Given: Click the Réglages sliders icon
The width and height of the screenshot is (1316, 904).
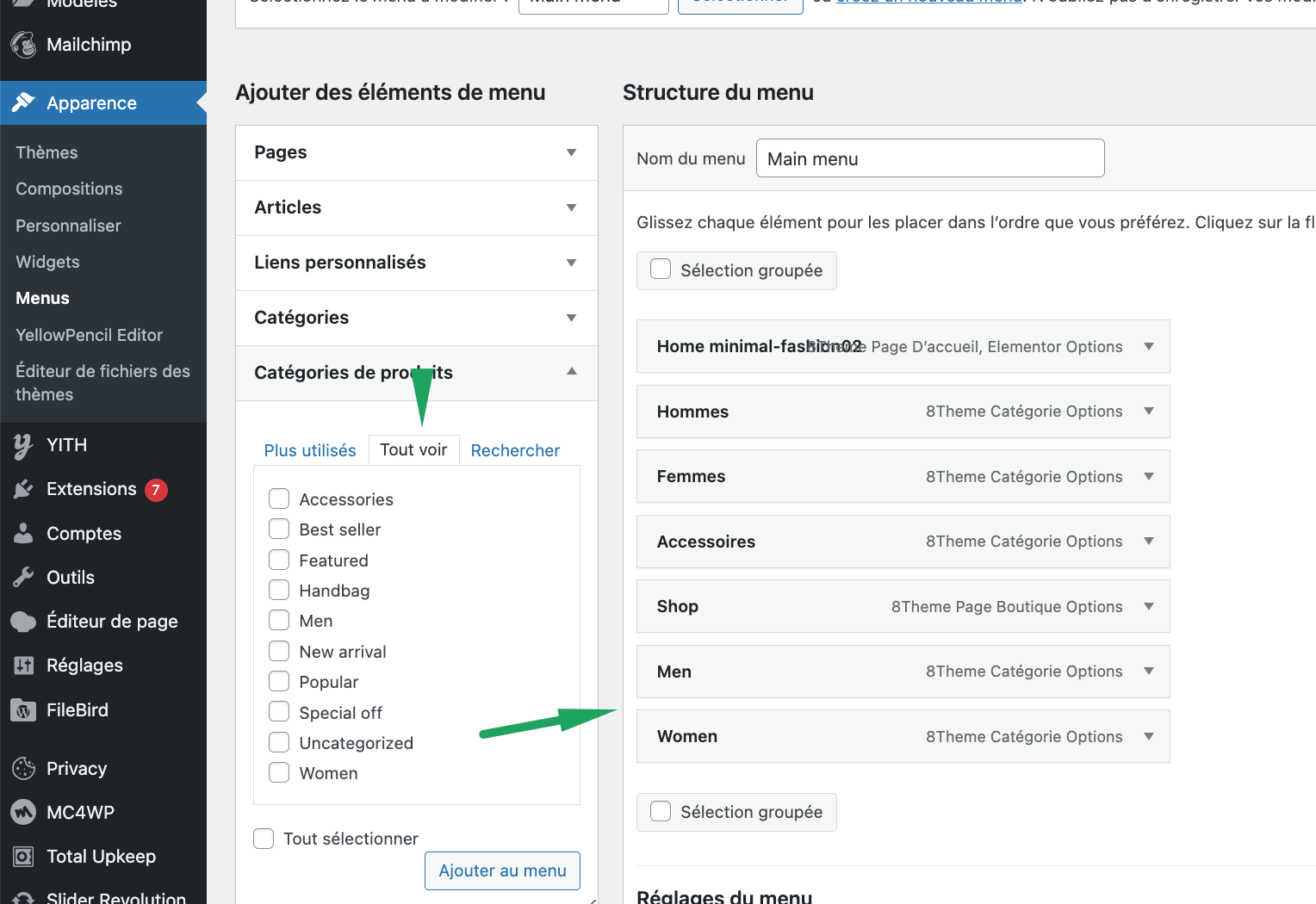Looking at the screenshot, I should tap(23, 666).
